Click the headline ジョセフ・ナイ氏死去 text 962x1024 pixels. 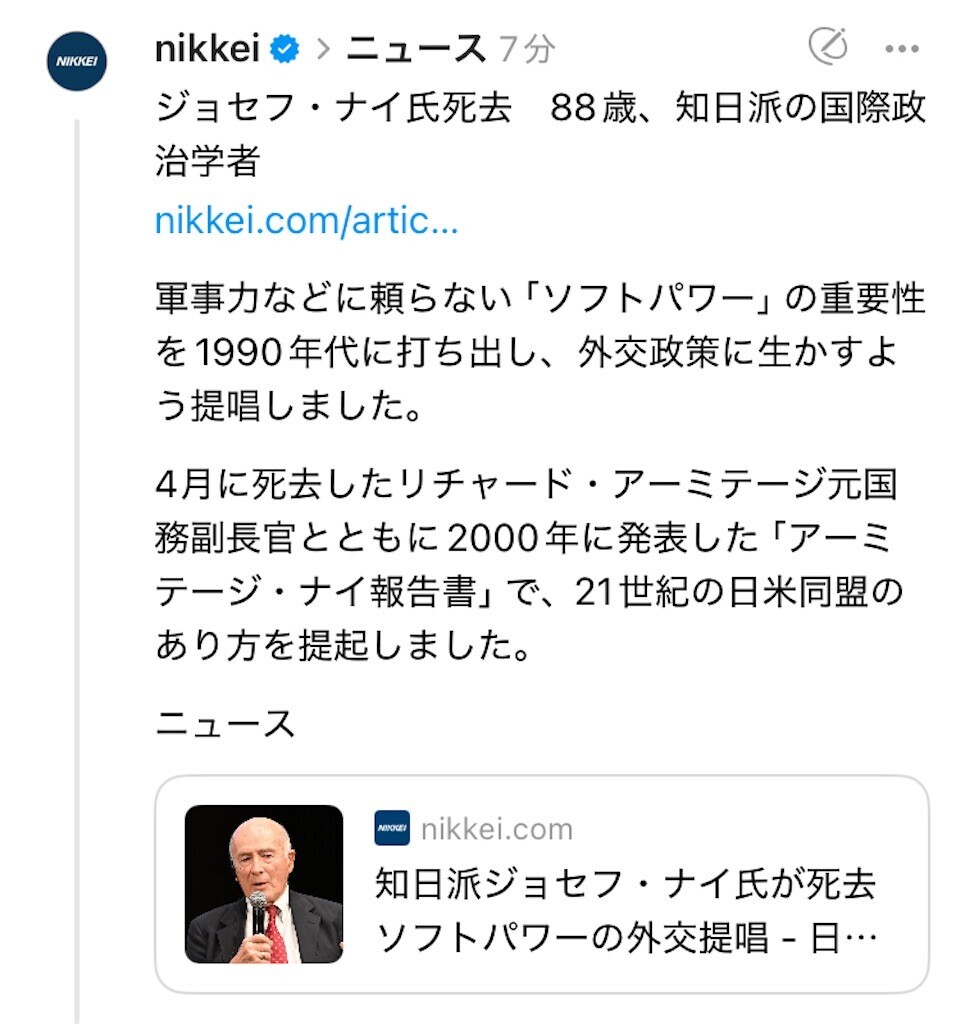pyautogui.click(x=333, y=107)
